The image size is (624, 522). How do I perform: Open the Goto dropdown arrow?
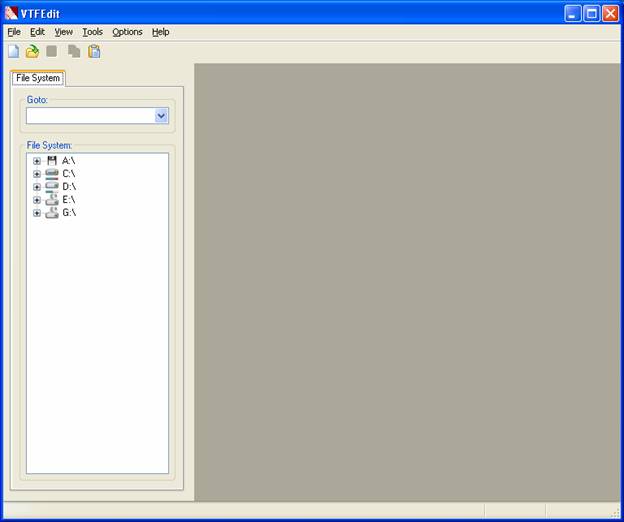[161, 116]
